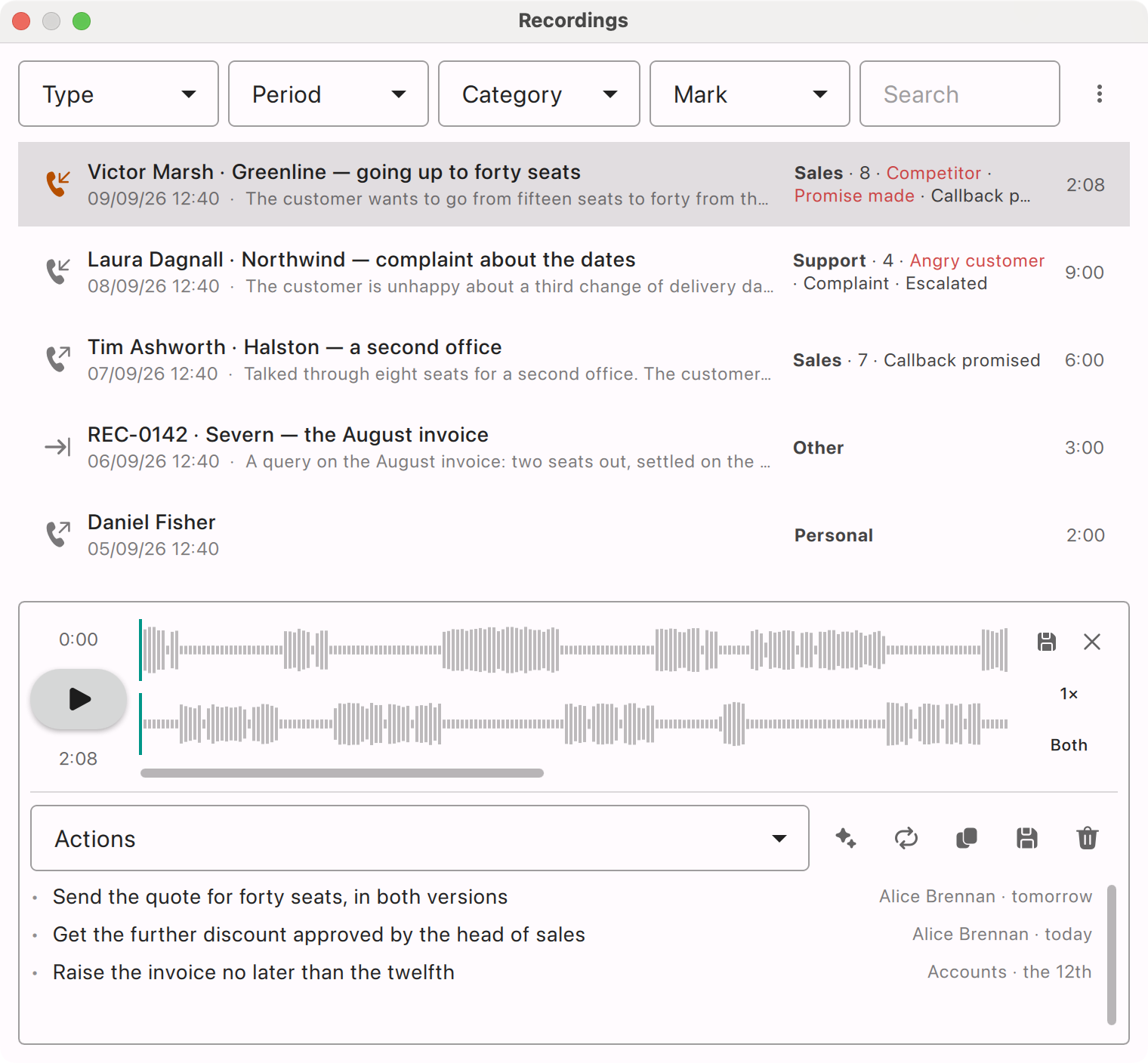The image size is (1148, 1063).
Task: Select the Laura Dagnall Northwind complaint recording
Action: point(574,272)
